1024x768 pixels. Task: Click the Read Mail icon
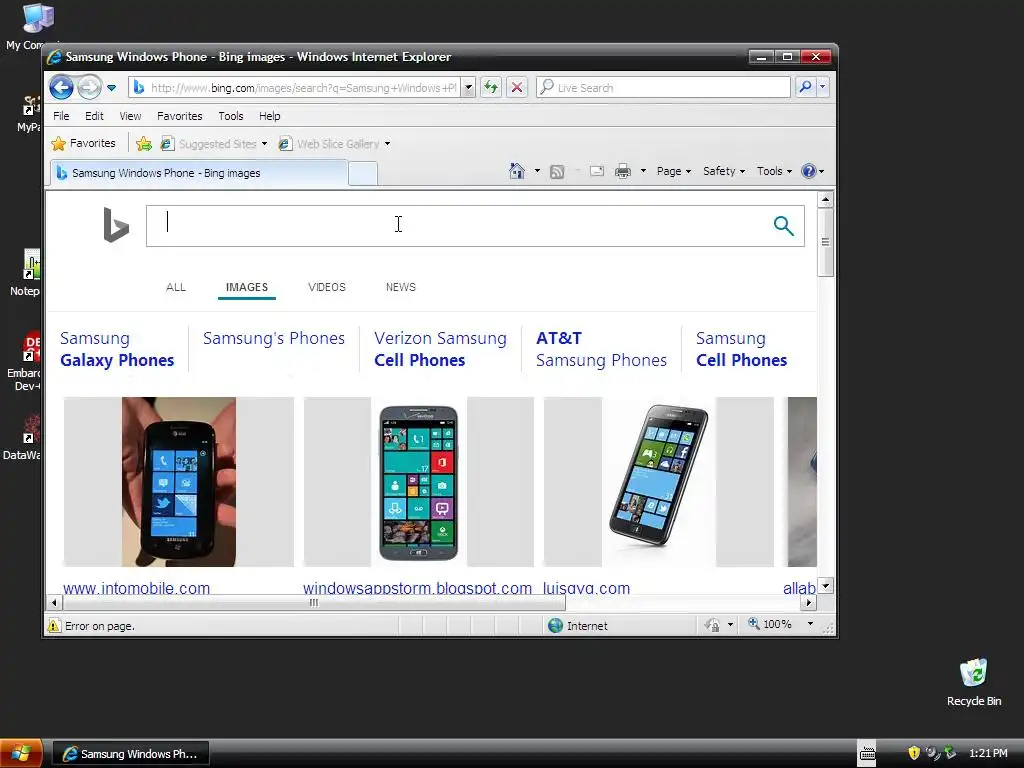[x=596, y=171]
